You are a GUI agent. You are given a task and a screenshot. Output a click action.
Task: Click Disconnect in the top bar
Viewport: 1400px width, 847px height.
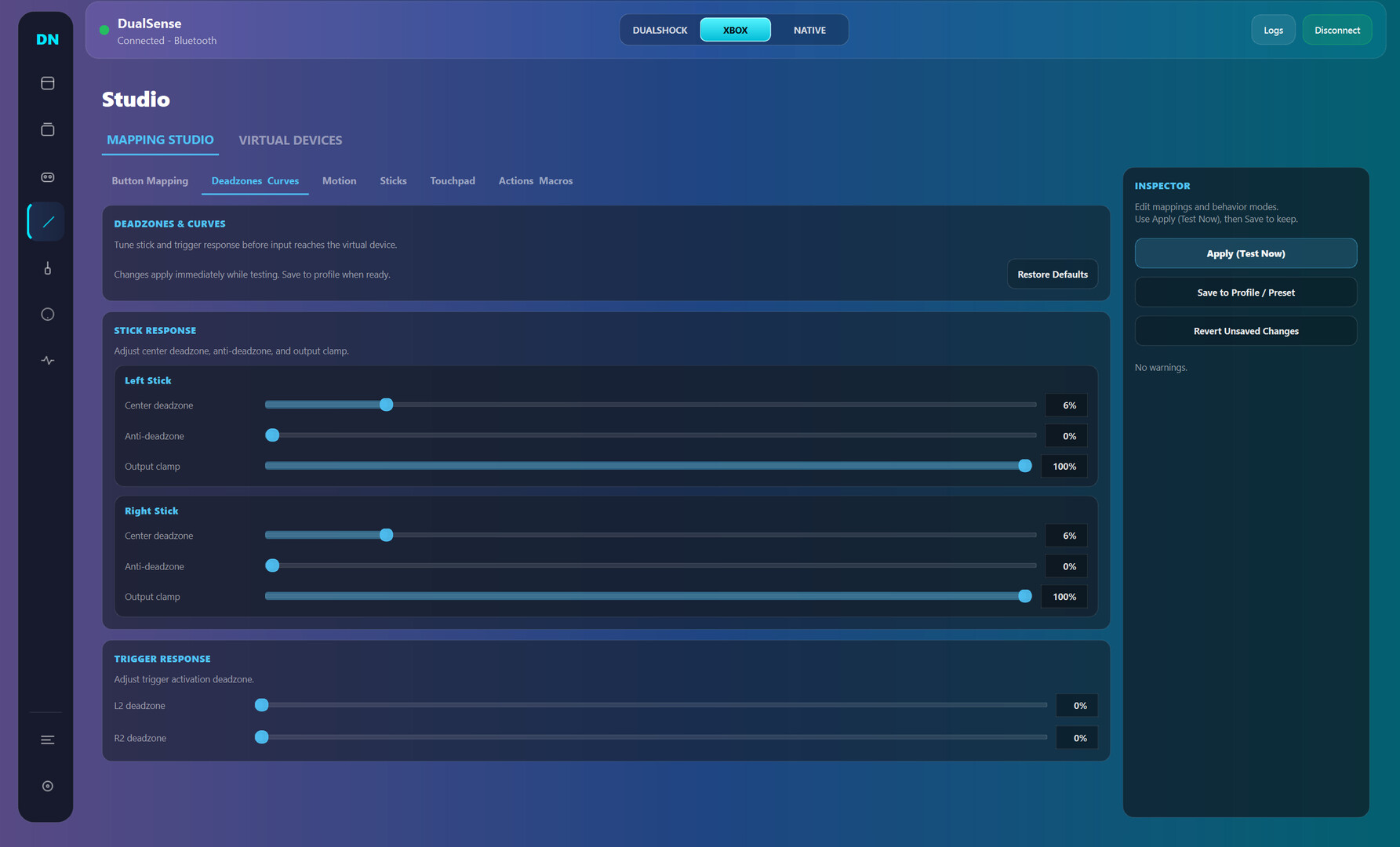(1336, 30)
